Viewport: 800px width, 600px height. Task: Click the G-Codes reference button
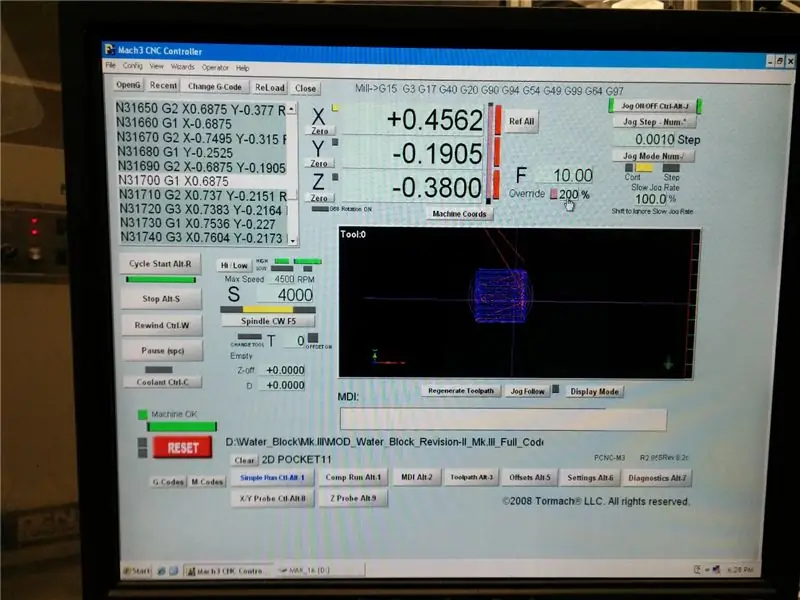point(168,482)
